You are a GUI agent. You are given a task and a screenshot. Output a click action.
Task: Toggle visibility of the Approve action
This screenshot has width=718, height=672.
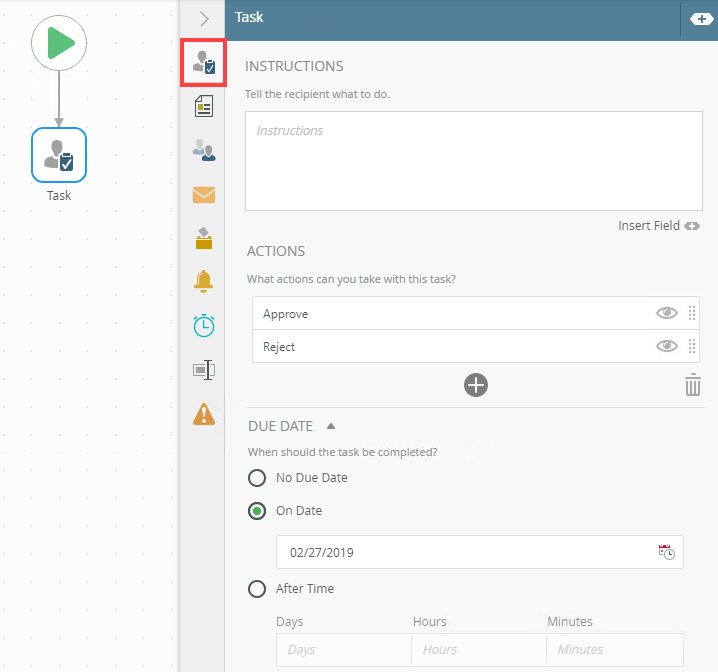666,313
